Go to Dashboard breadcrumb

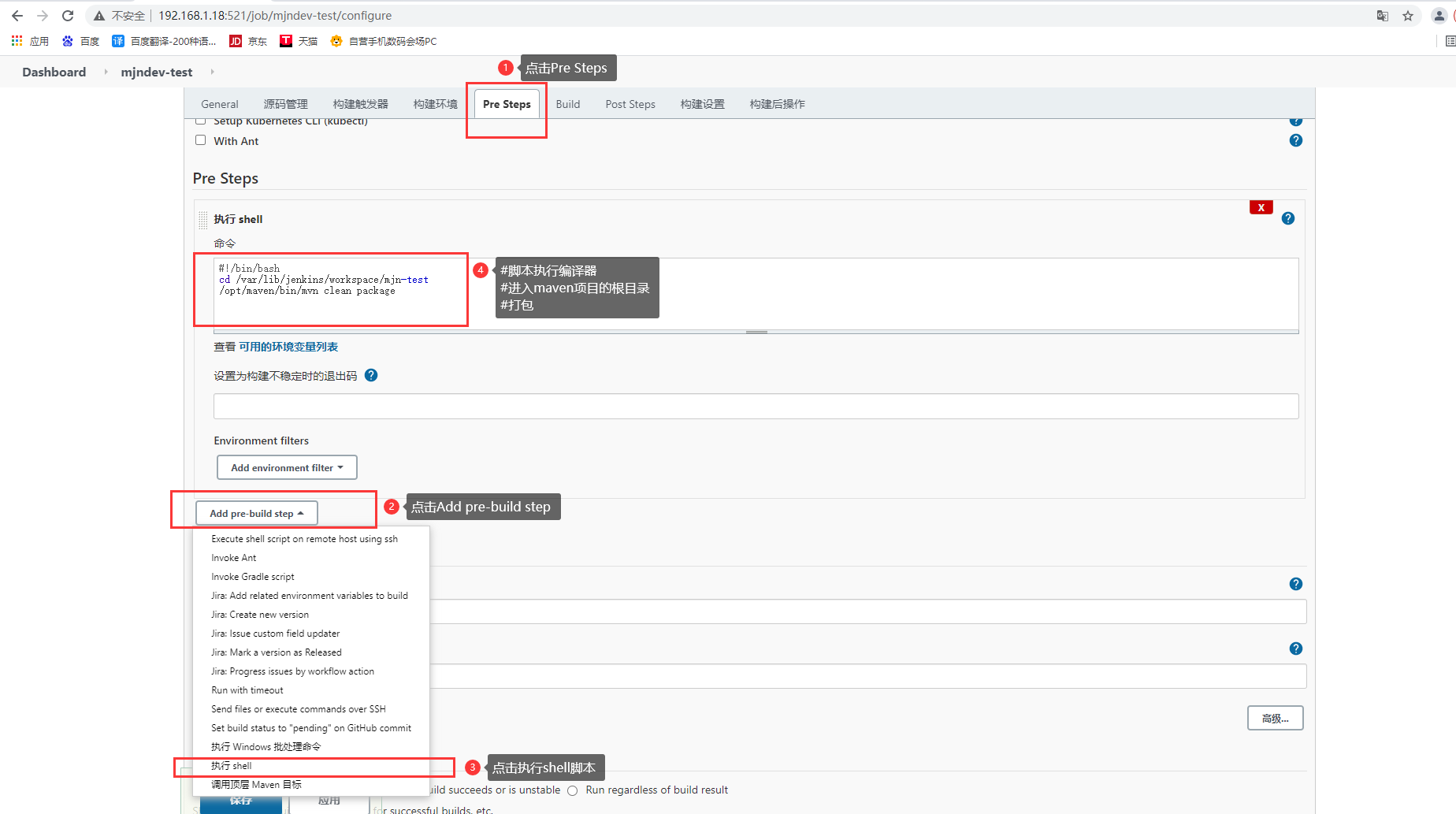click(54, 72)
